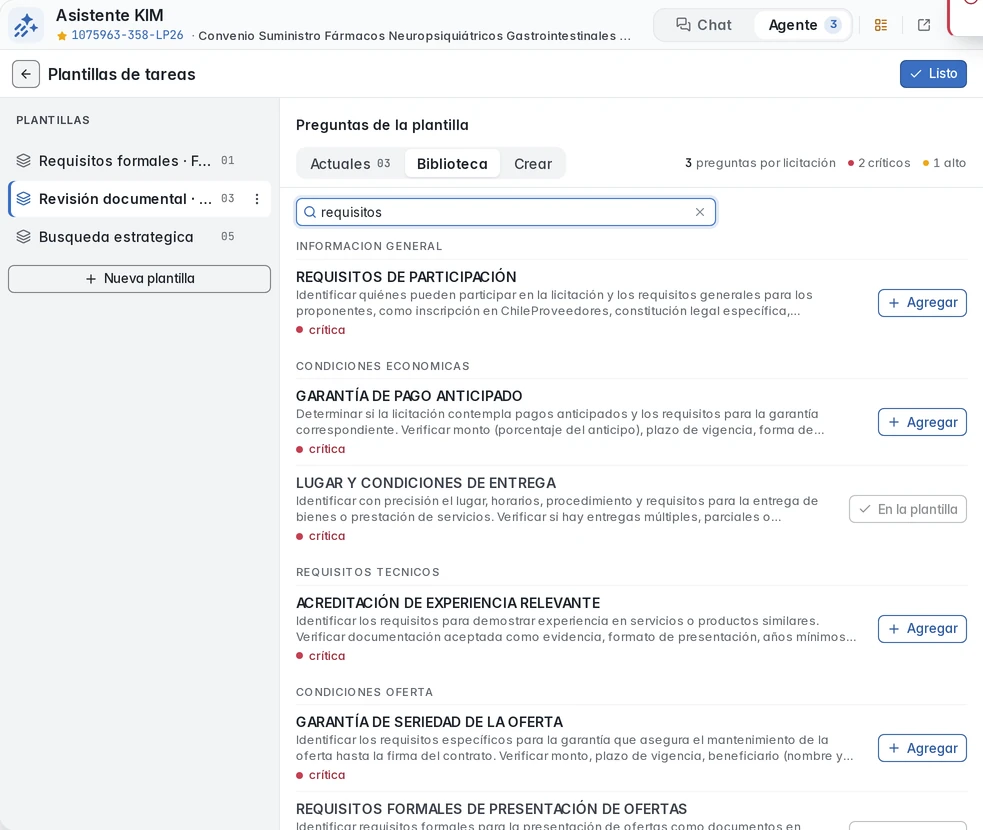Click the 3 preguntas por licitación text
This screenshot has width=983, height=830.
point(760,163)
